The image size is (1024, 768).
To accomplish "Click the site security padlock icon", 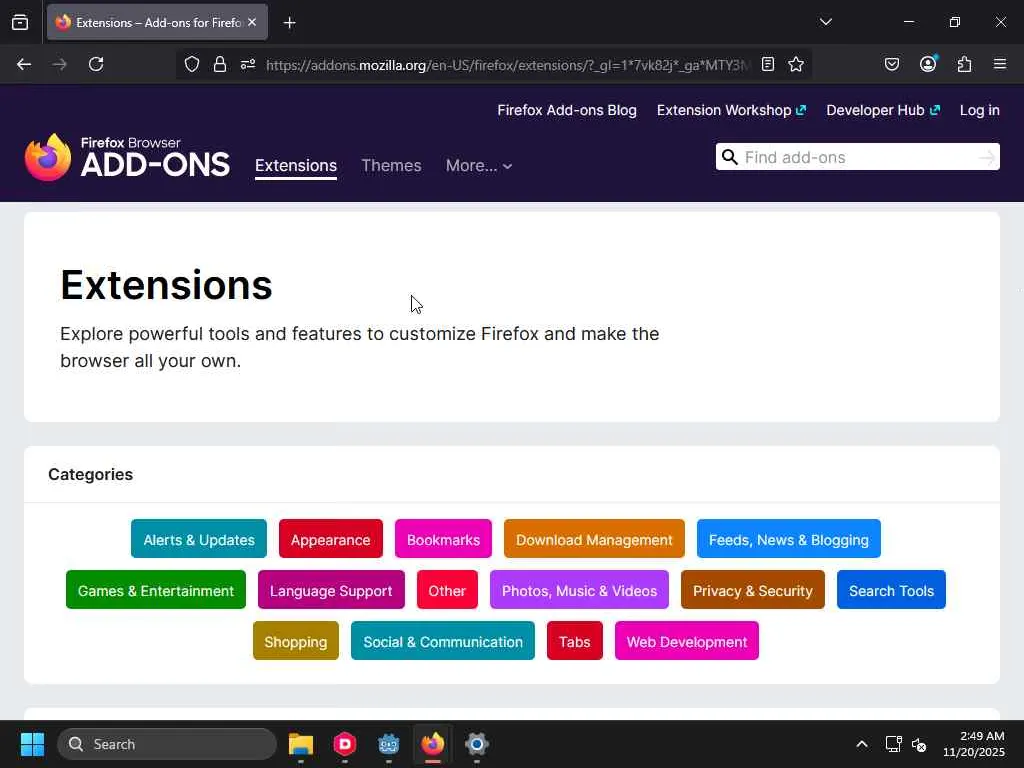I will click(220, 64).
